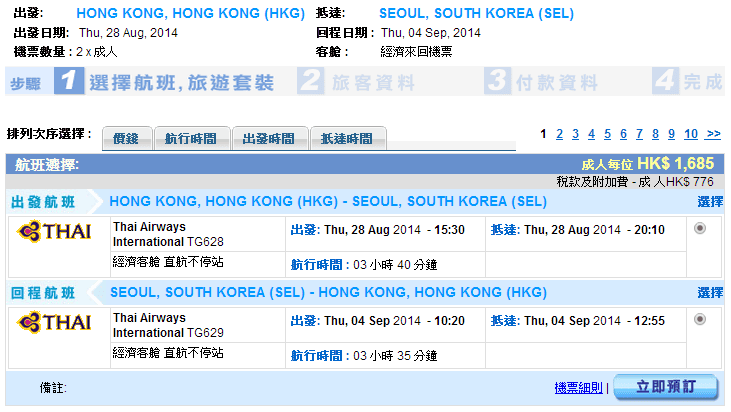Click the Thai Airways logo for return flight

pyautogui.click(x=55, y=322)
